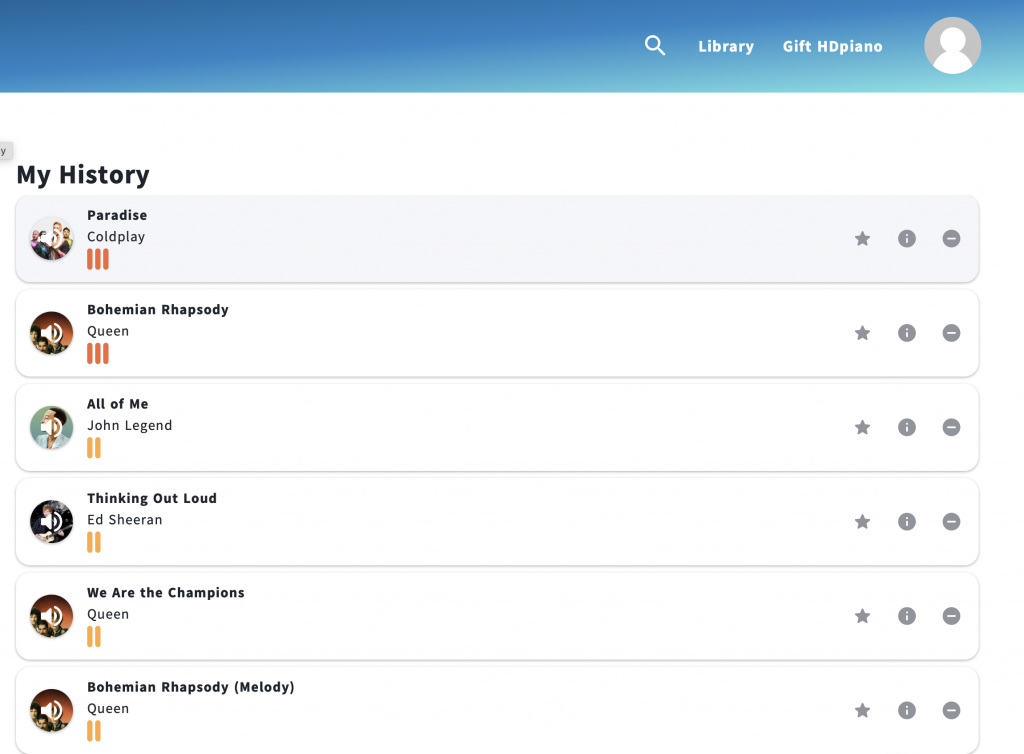Play the thumbnail beside the Bohemian Rhapsody title without Melody
1024x754 pixels.
point(52,333)
